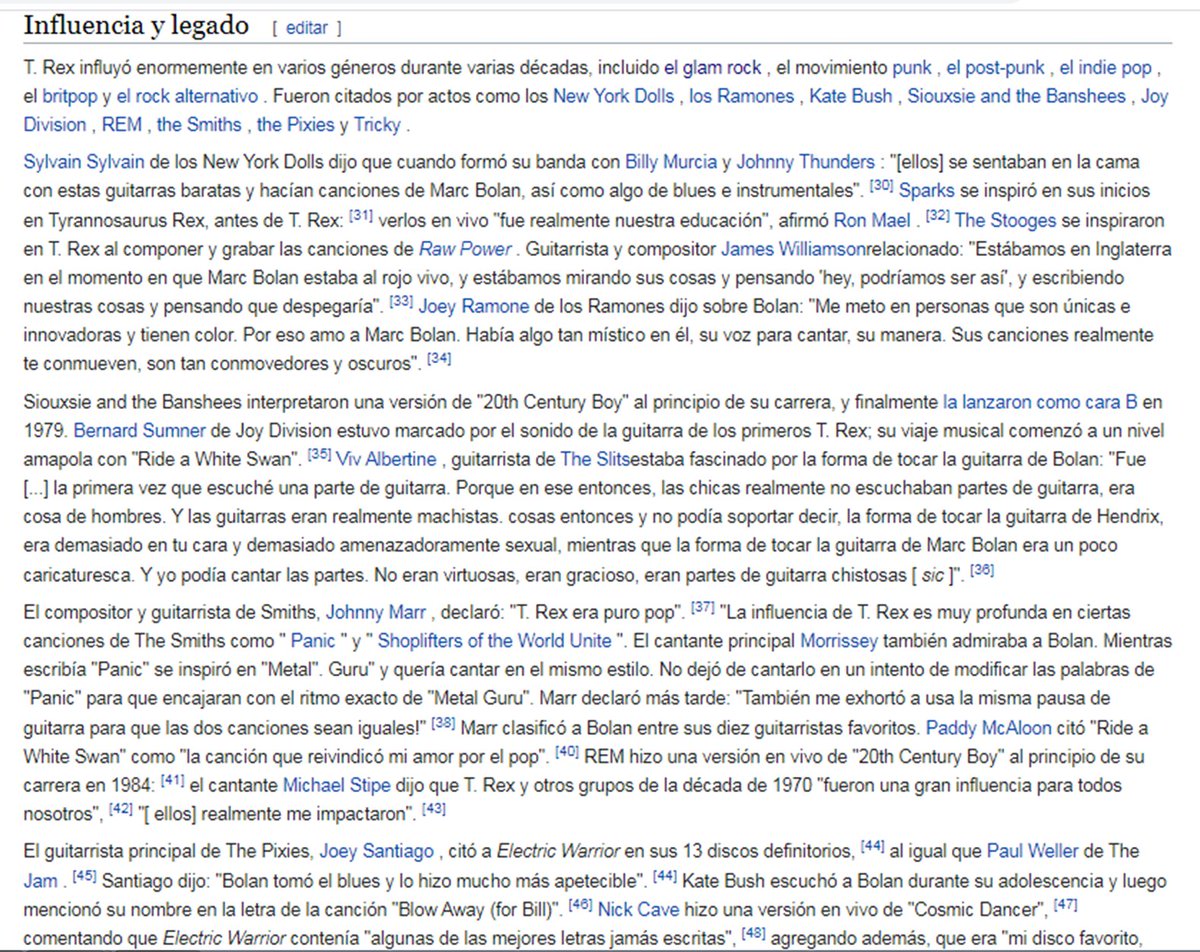Open the 'el indie pop' link
This screenshot has height=952, width=1200.
point(1106,69)
